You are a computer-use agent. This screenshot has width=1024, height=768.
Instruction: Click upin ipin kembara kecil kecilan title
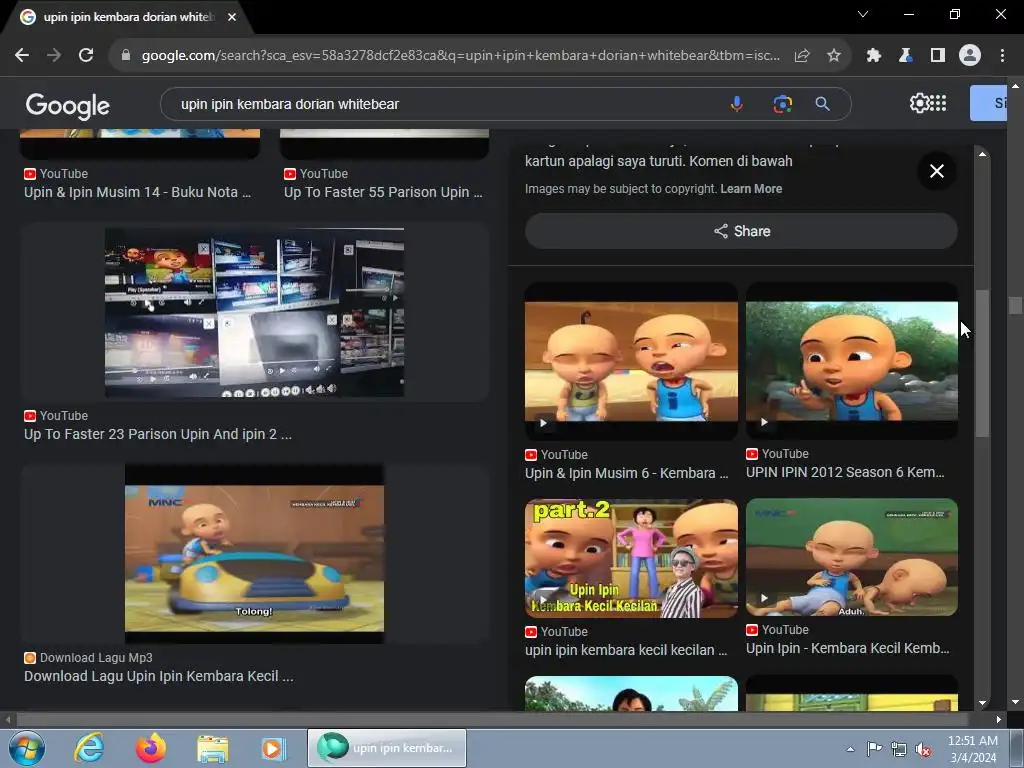click(x=626, y=650)
